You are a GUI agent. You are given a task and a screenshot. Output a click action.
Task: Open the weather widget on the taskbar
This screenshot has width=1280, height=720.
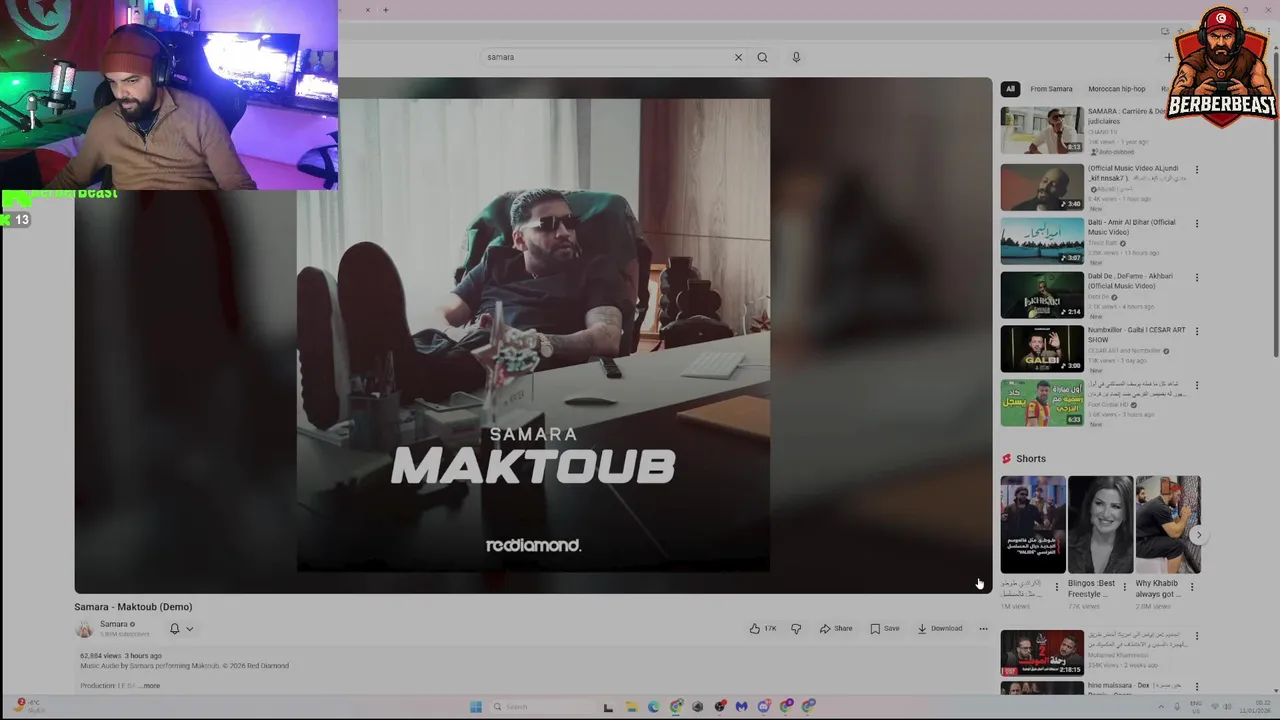click(x=30, y=707)
